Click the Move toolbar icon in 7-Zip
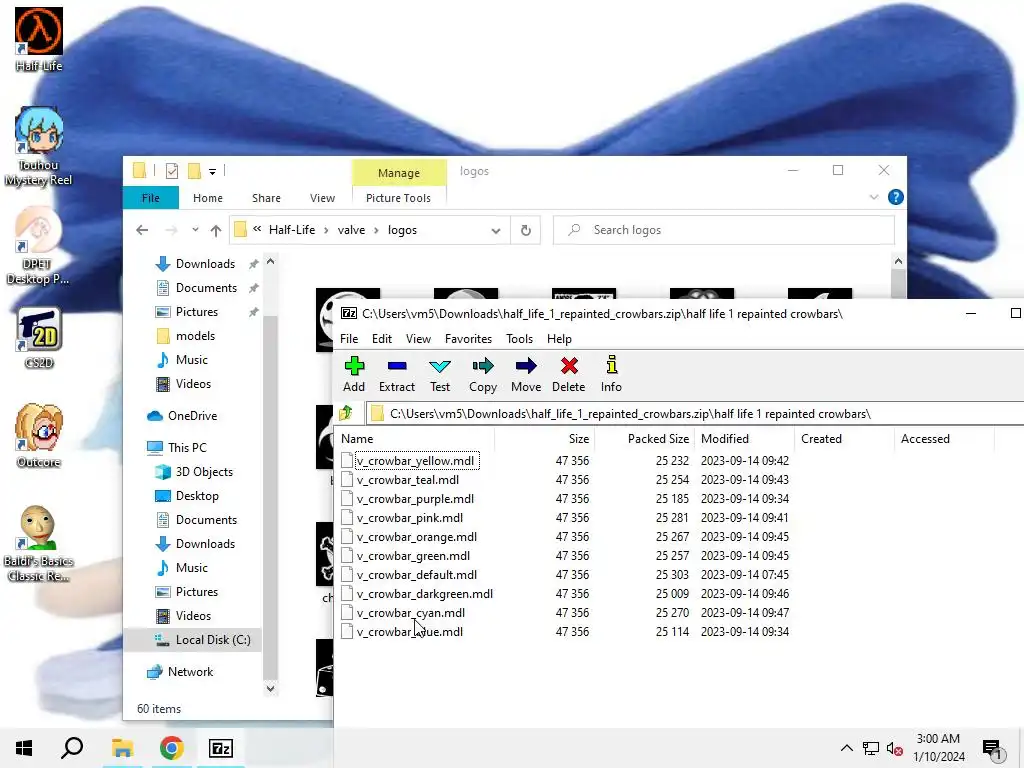Image resolution: width=1024 pixels, height=768 pixels. 526,374
